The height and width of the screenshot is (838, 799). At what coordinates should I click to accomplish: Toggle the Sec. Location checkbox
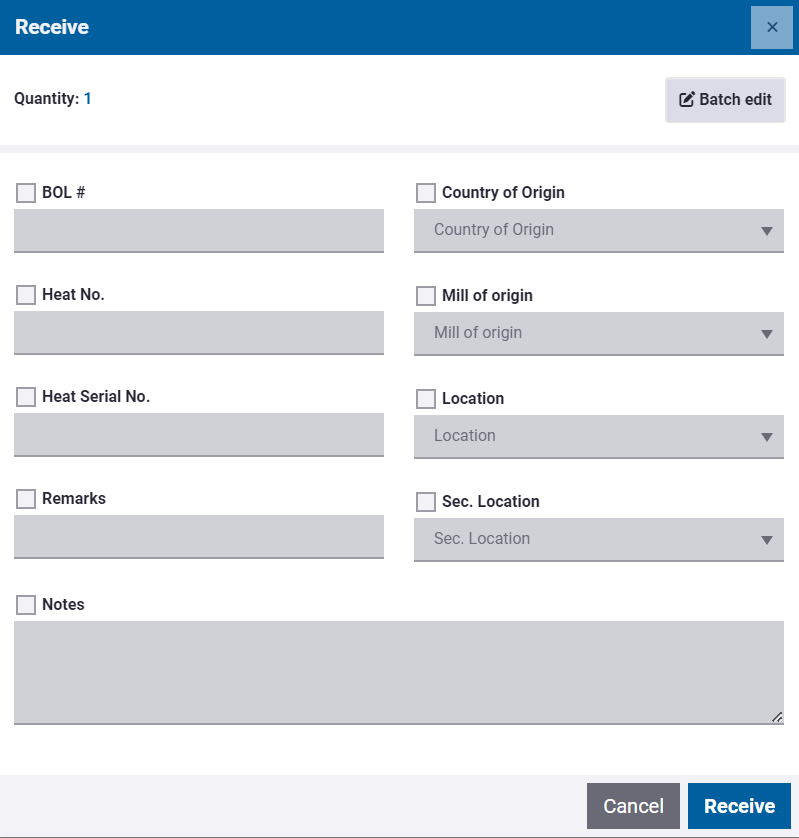click(426, 502)
